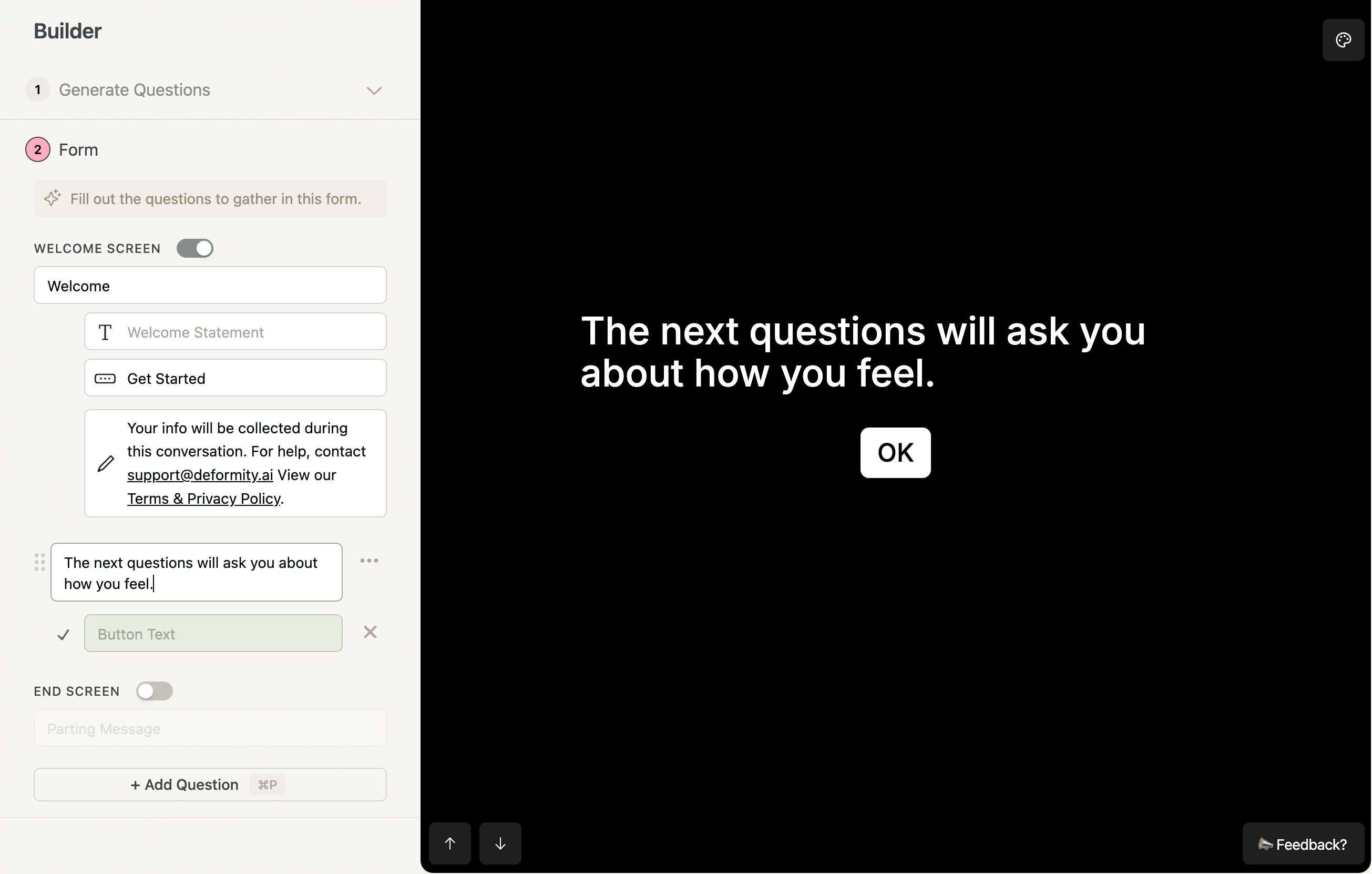Screen dimensions: 1372x874
Task: Expand the Generate Questions chevron
Action: click(374, 90)
